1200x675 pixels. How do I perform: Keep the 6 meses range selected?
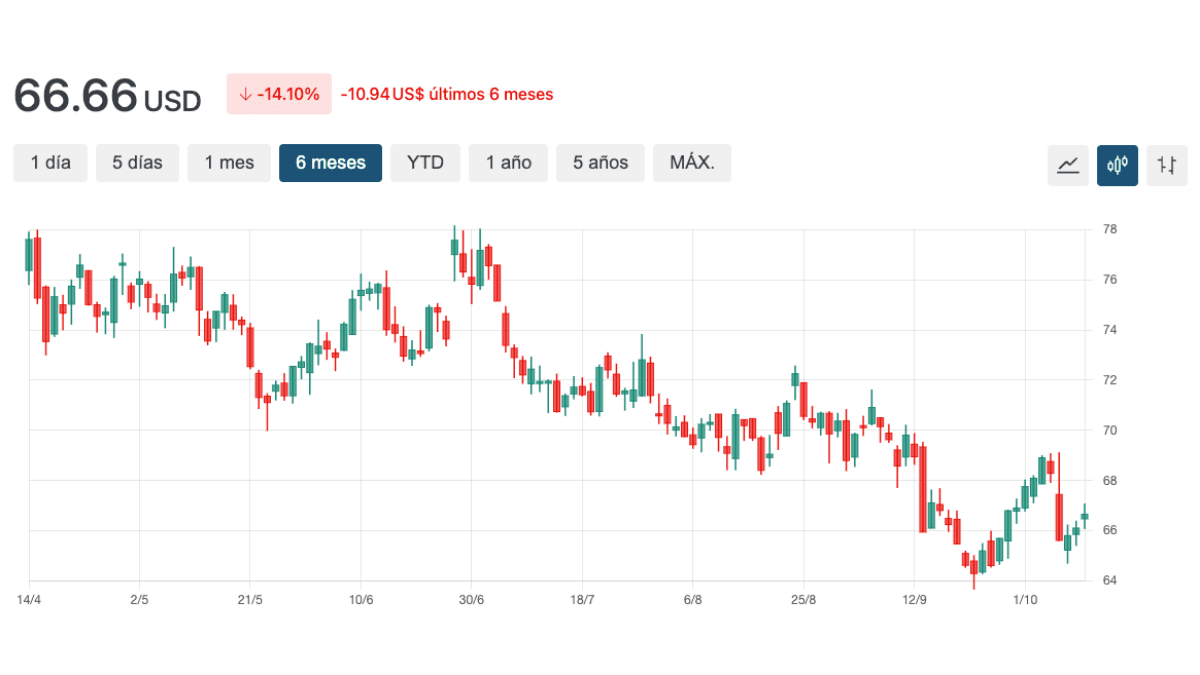[x=330, y=162]
